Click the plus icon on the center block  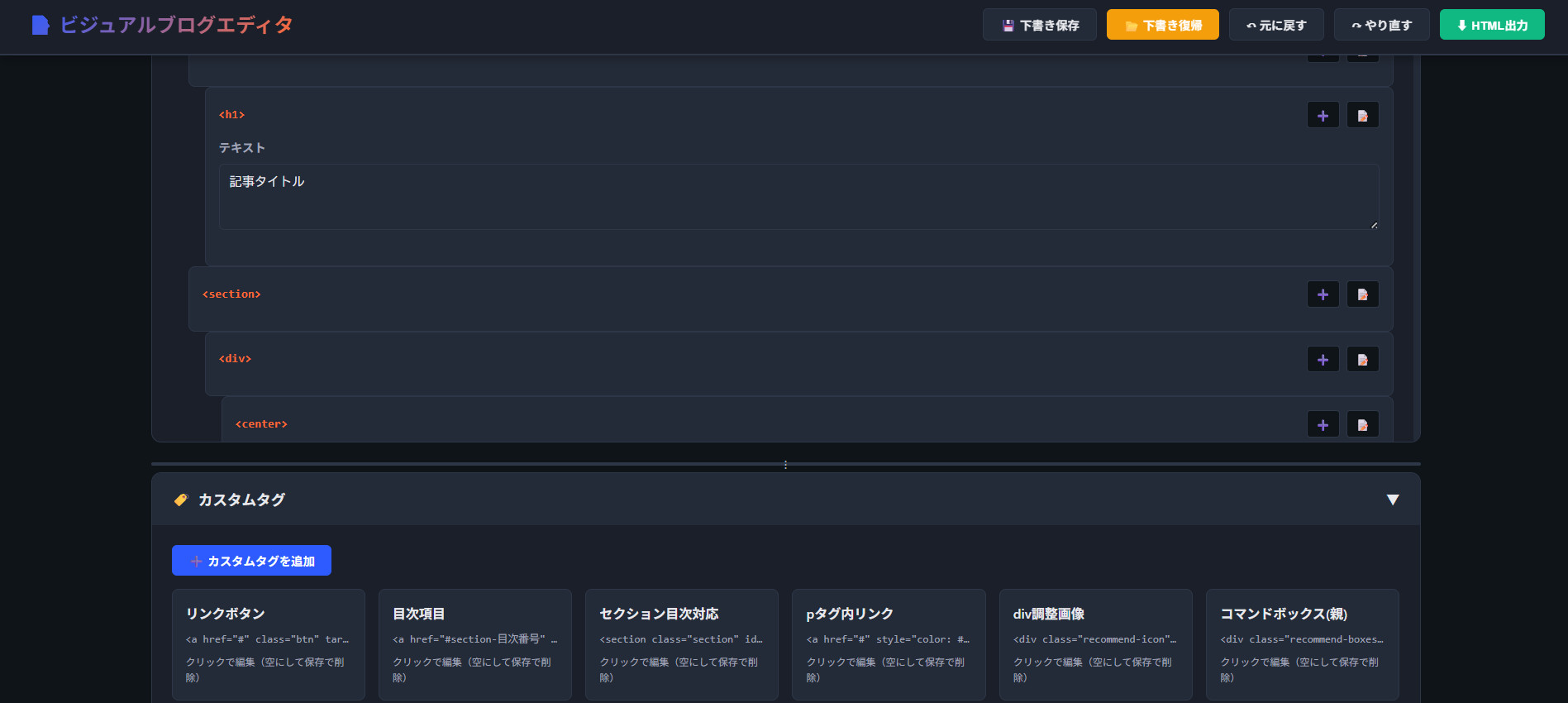click(1323, 425)
